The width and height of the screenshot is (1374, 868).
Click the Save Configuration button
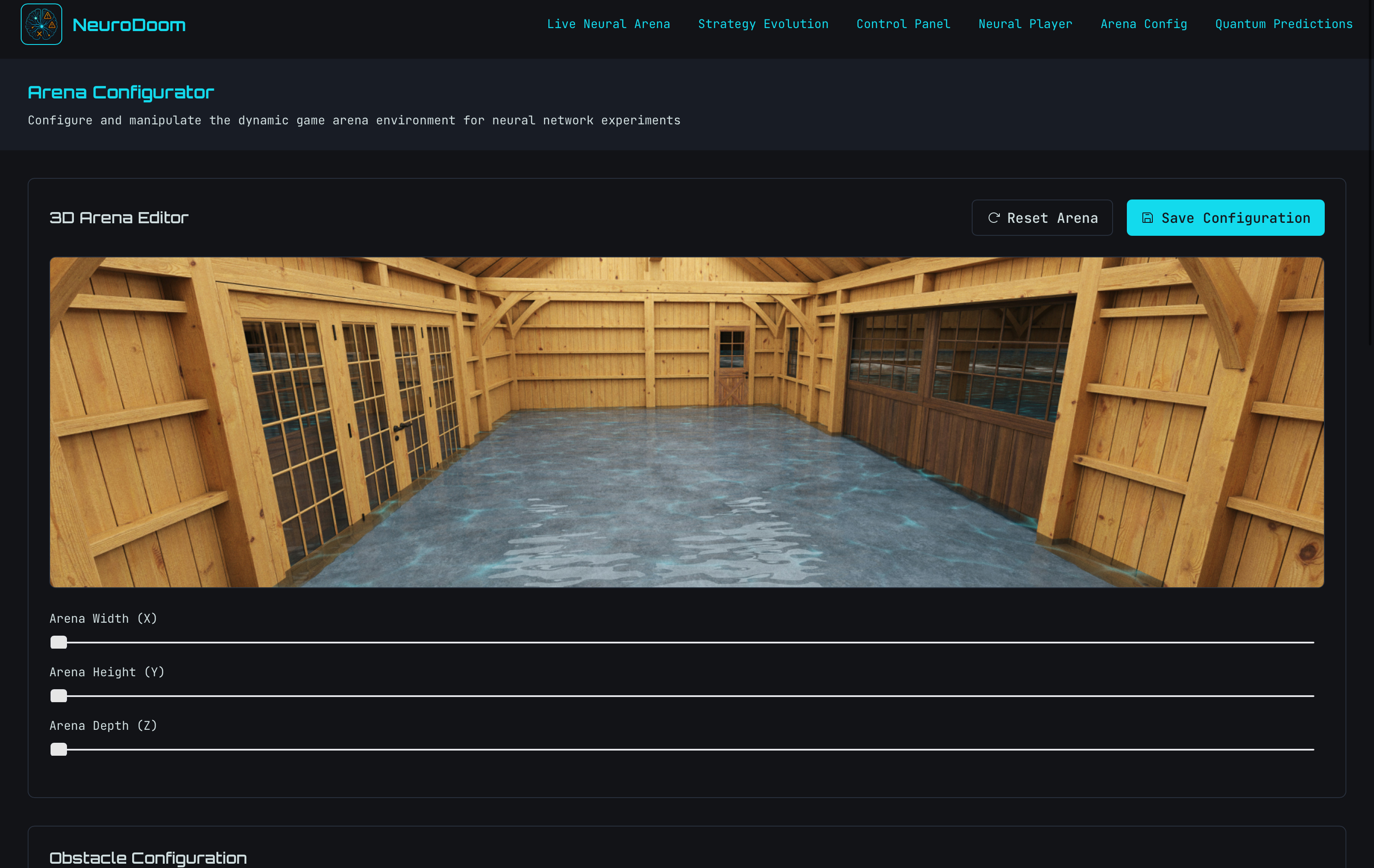click(1225, 218)
